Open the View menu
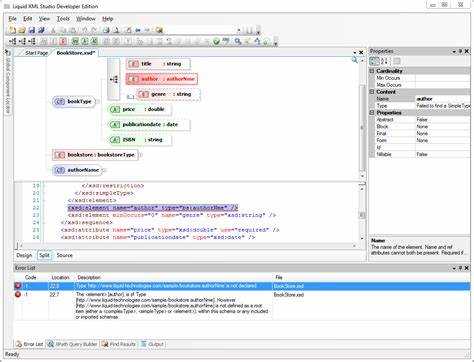 click(x=44, y=19)
